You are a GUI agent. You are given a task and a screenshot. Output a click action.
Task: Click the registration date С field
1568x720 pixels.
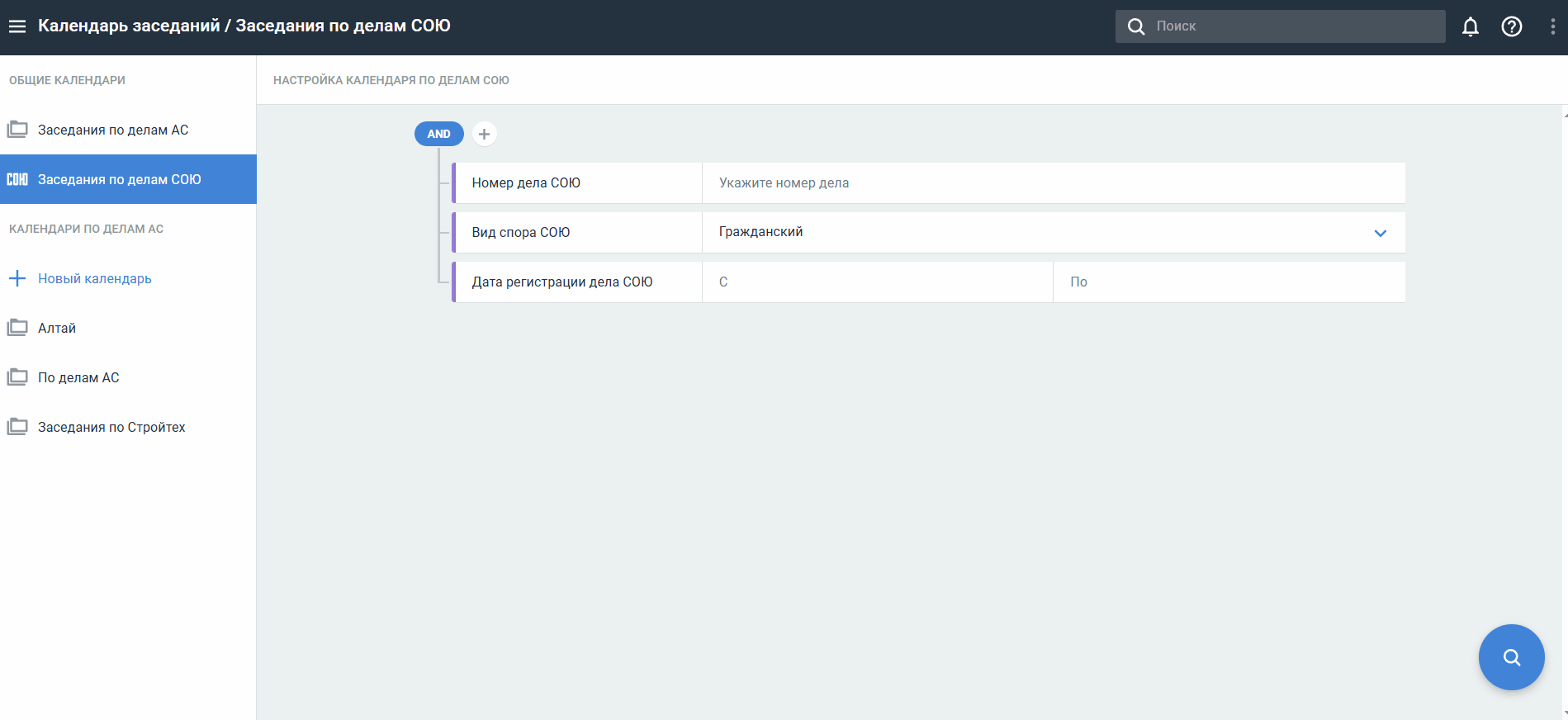(877, 282)
